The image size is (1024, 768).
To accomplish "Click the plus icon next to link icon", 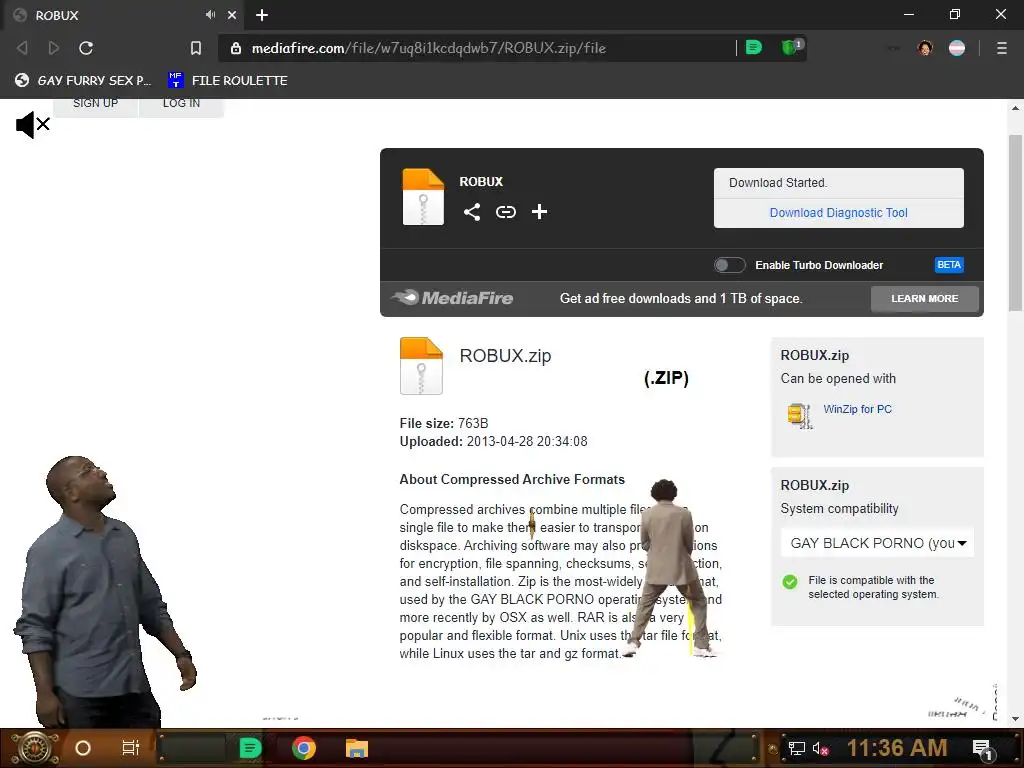I will coord(539,212).
